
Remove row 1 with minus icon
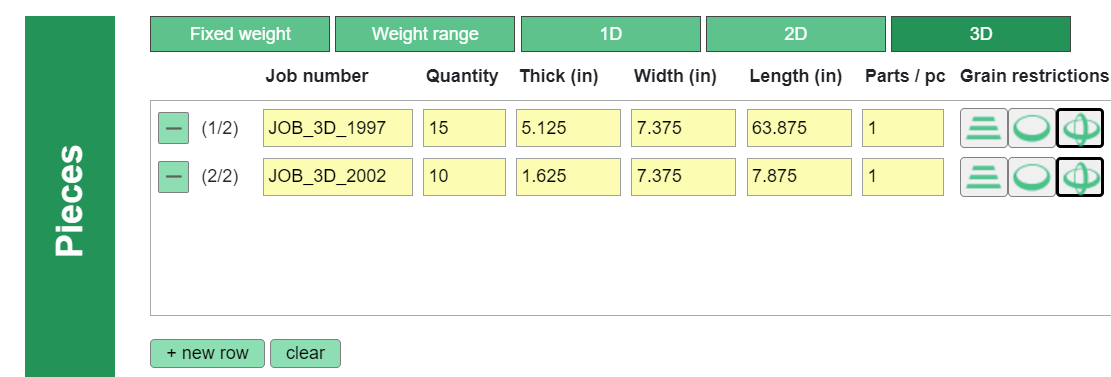pos(173,128)
